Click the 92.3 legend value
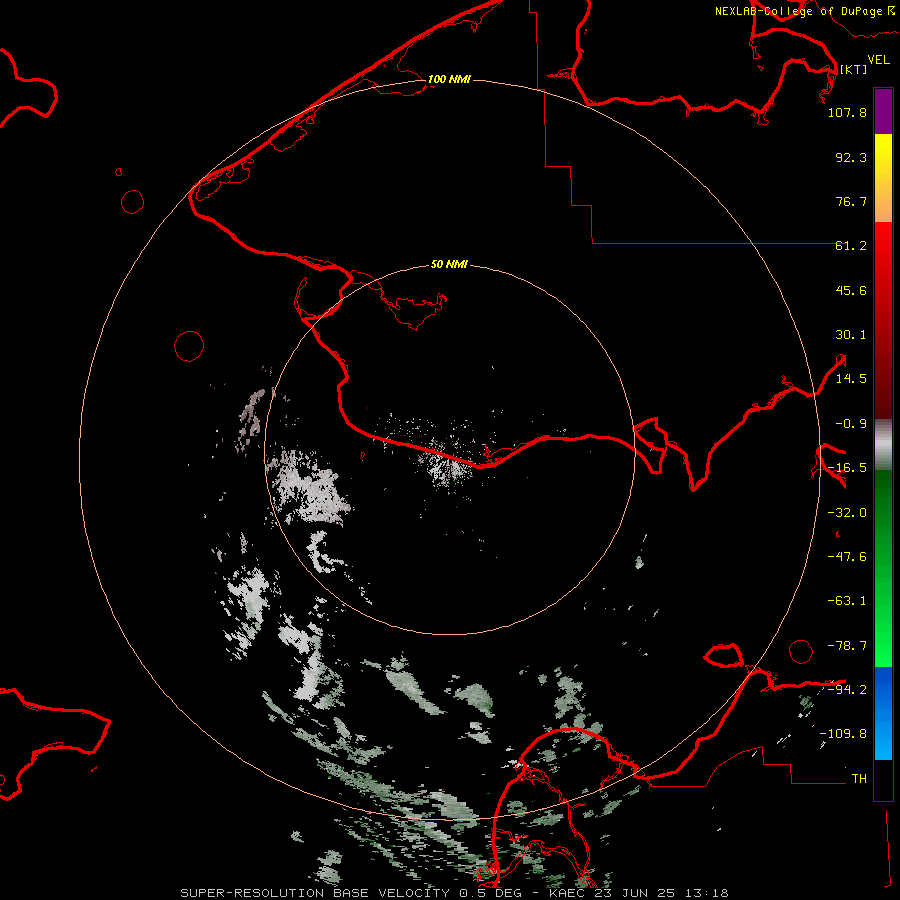The width and height of the screenshot is (900, 900). (851, 157)
